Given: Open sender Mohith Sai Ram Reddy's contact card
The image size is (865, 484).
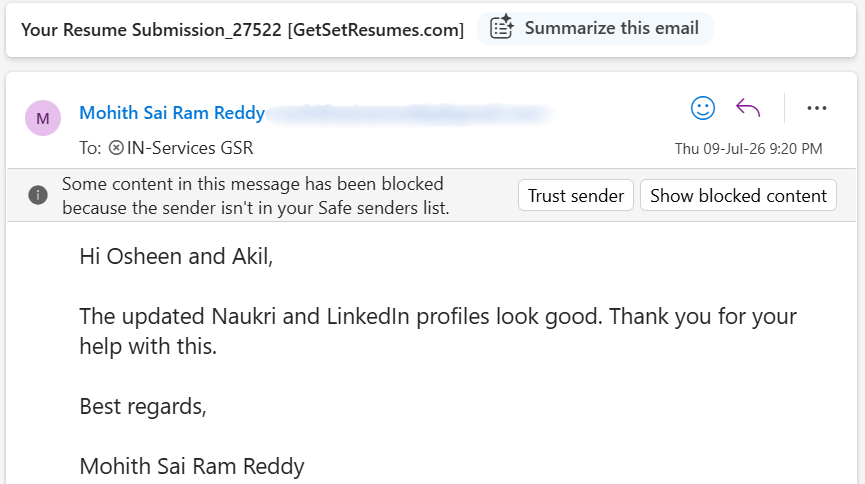Looking at the screenshot, I should point(172,113).
